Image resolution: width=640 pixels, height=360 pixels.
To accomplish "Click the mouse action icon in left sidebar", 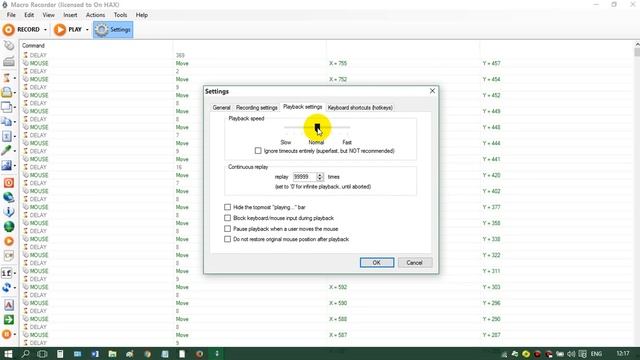I will pyautogui.click(x=9, y=46).
